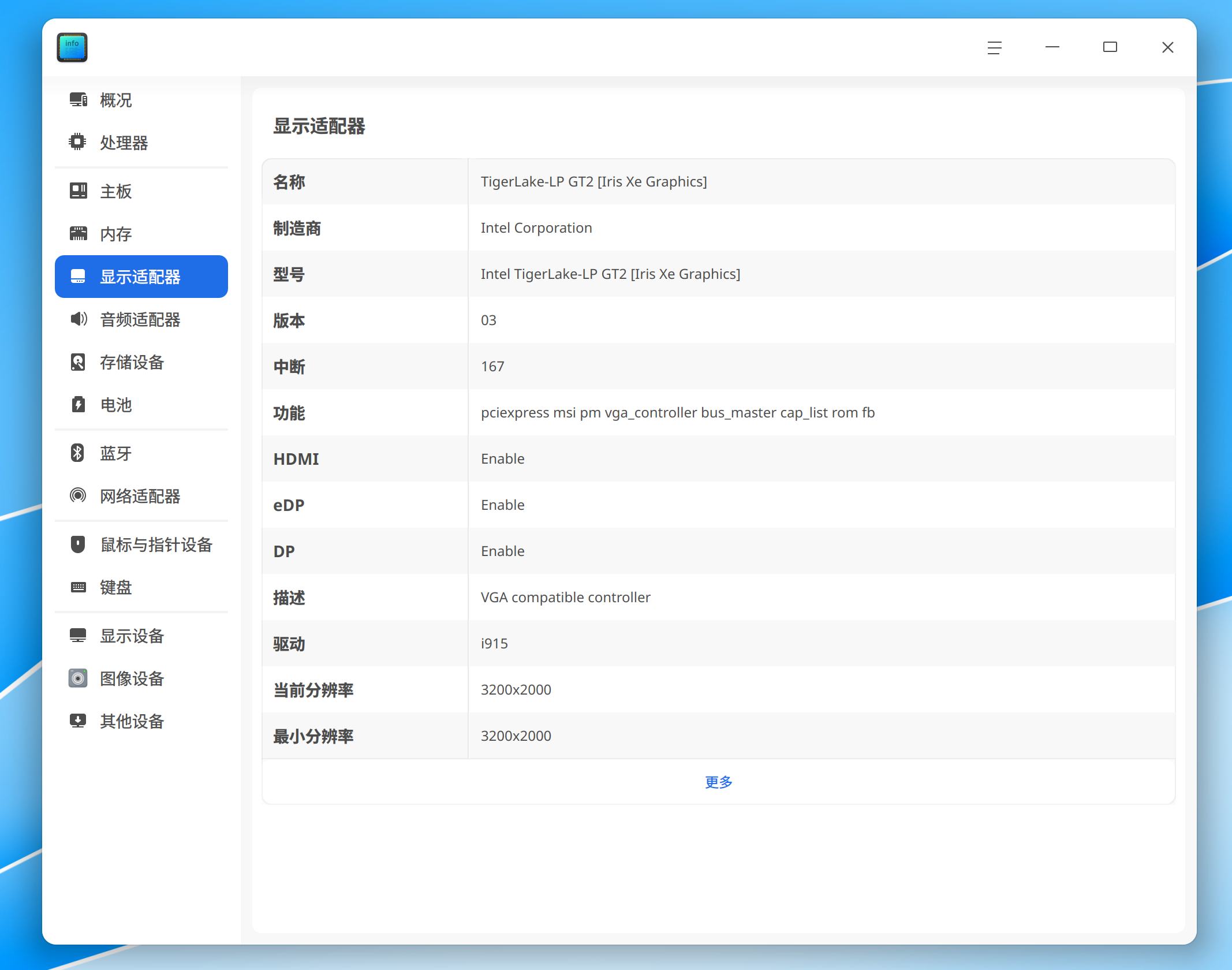The height and width of the screenshot is (970, 1232).
Task: Click the memory module icon beside 内存
Action: click(x=78, y=233)
